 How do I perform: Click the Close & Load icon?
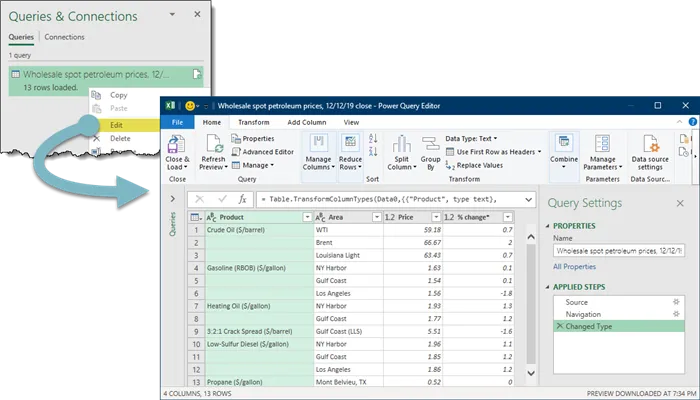pyautogui.click(x=177, y=143)
